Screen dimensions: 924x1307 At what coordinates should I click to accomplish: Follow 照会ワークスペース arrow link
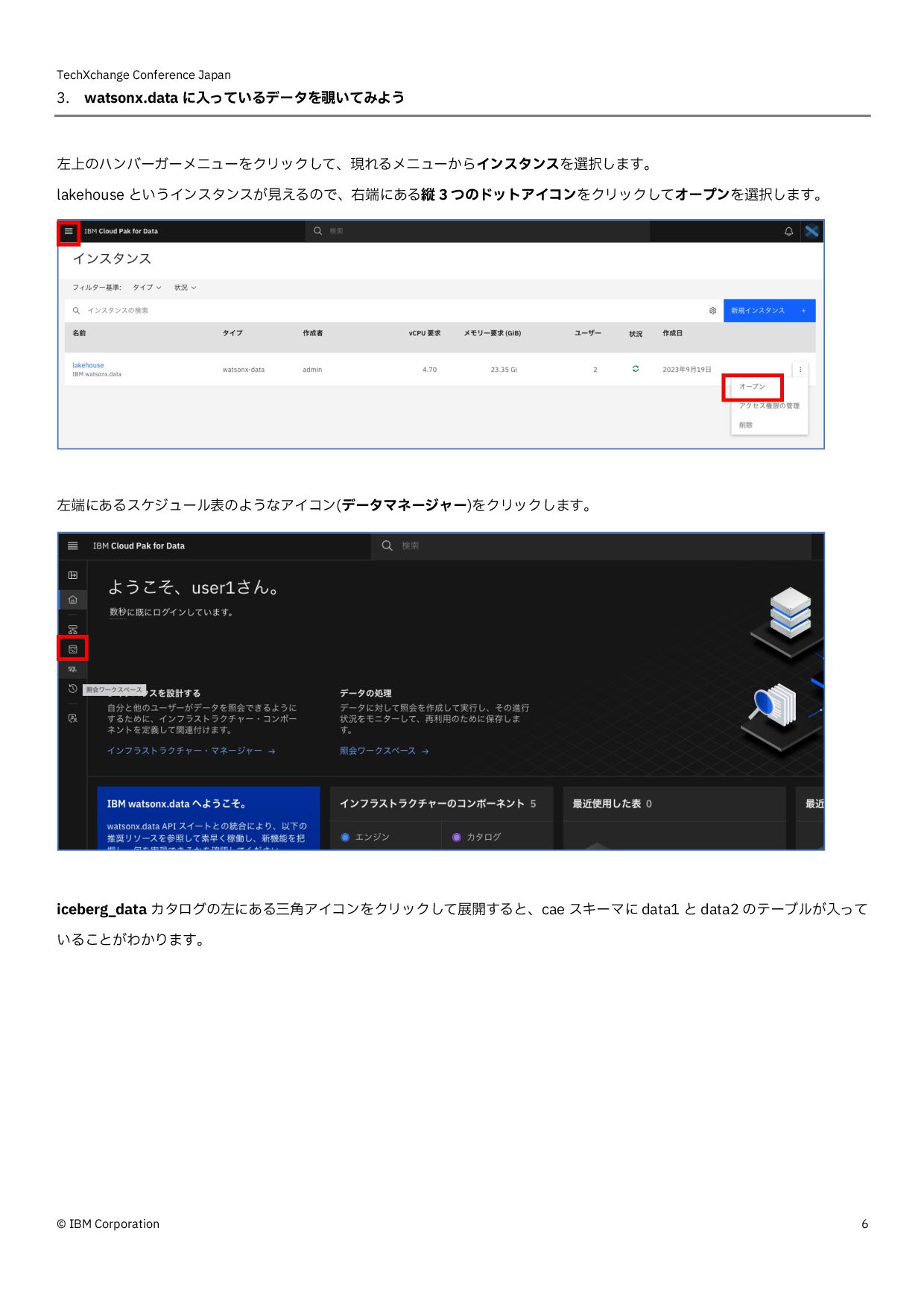point(385,751)
